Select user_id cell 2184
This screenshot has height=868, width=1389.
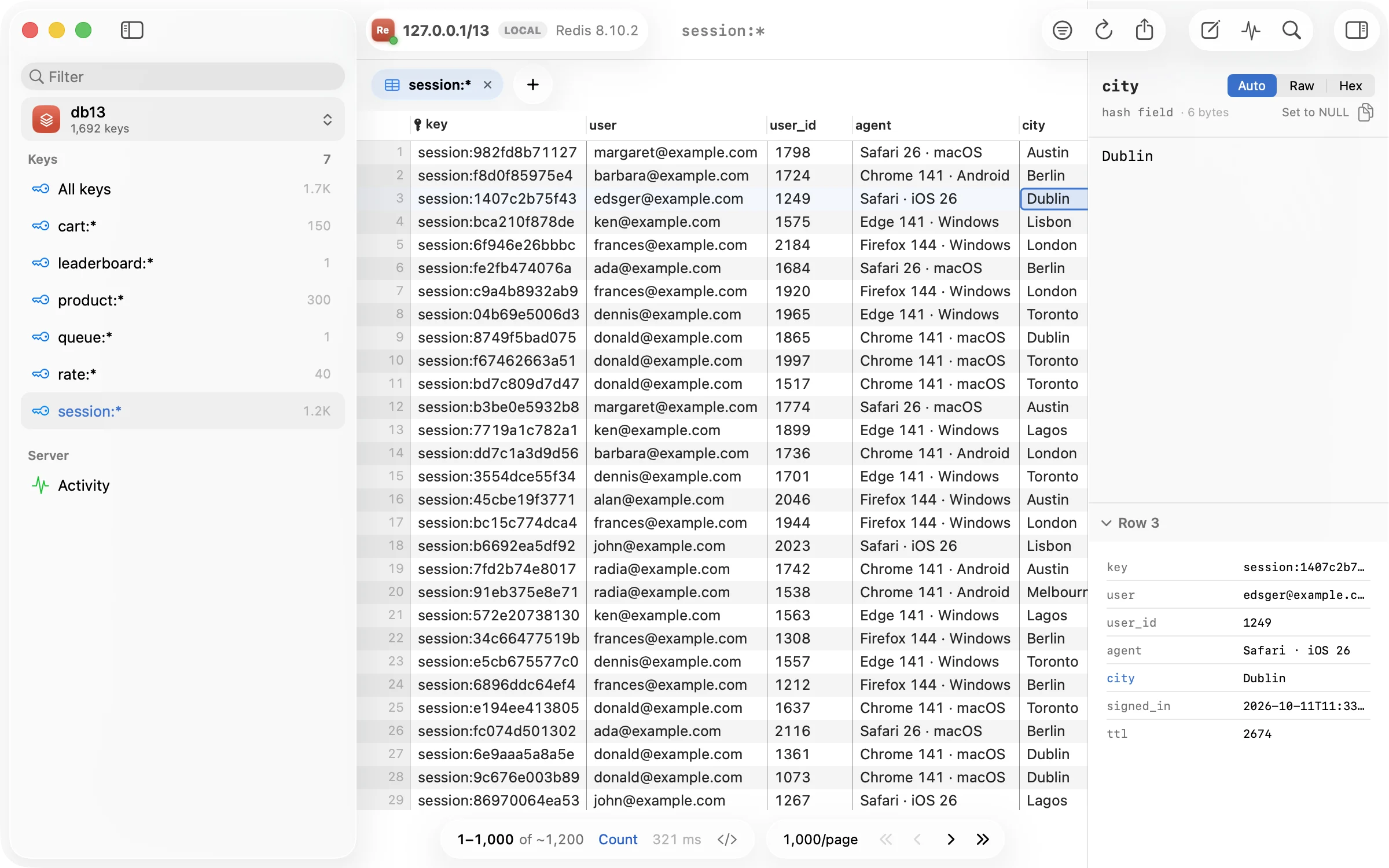click(810, 245)
